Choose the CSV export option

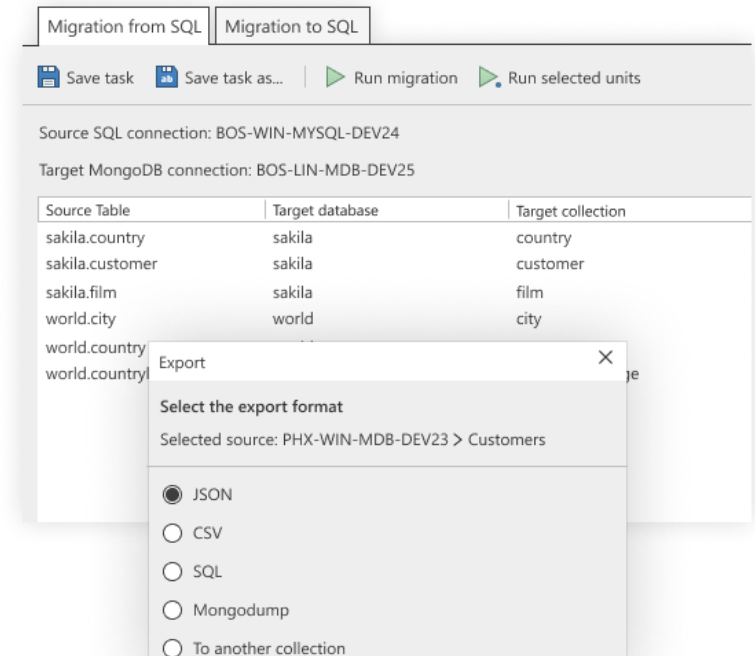170,533
